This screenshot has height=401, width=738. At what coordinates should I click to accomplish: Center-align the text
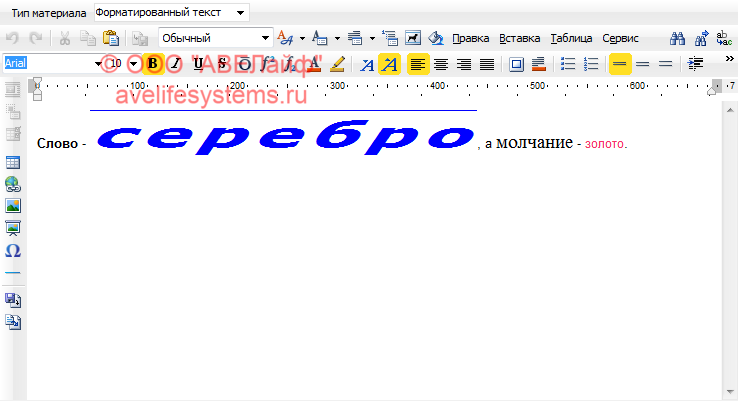[x=440, y=64]
